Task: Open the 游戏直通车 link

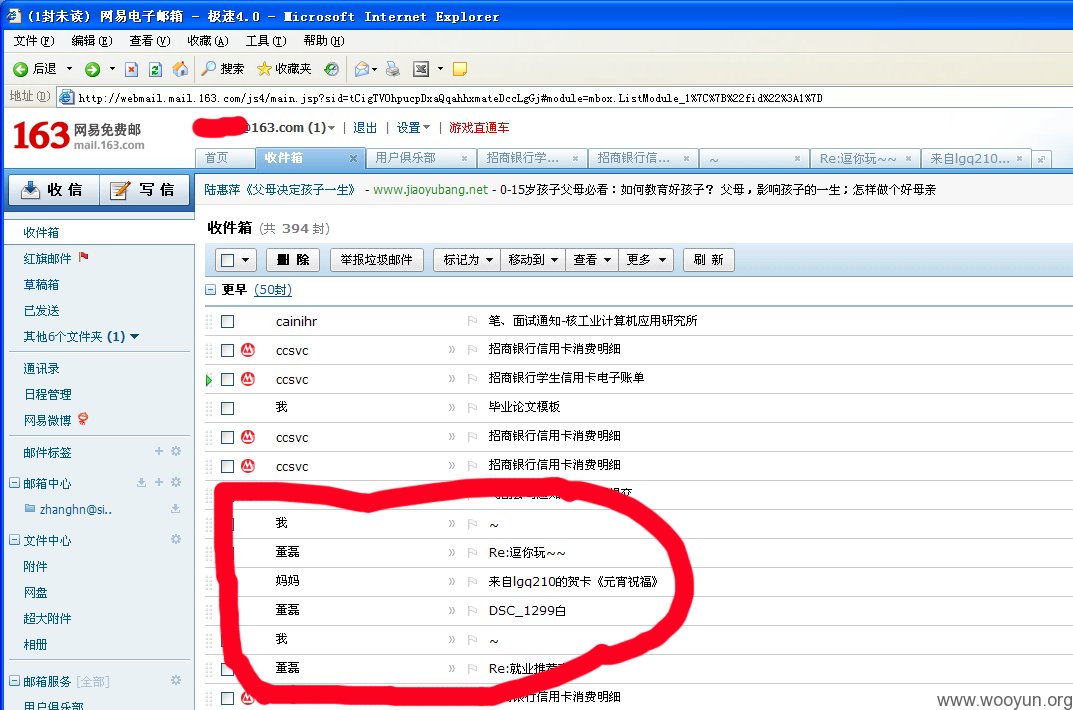Action: pyautogui.click(x=479, y=128)
